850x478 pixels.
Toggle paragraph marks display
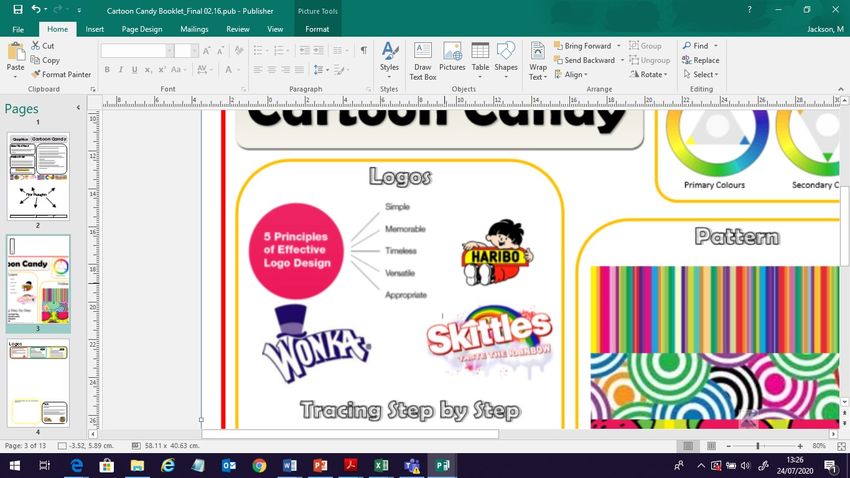363,50
